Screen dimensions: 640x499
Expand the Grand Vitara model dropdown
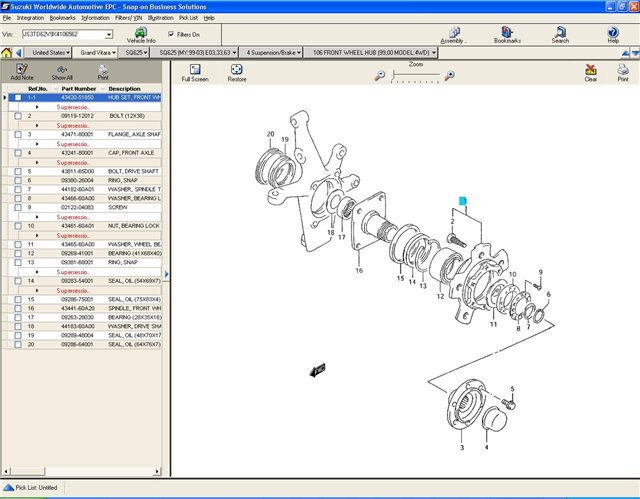click(x=100, y=51)
